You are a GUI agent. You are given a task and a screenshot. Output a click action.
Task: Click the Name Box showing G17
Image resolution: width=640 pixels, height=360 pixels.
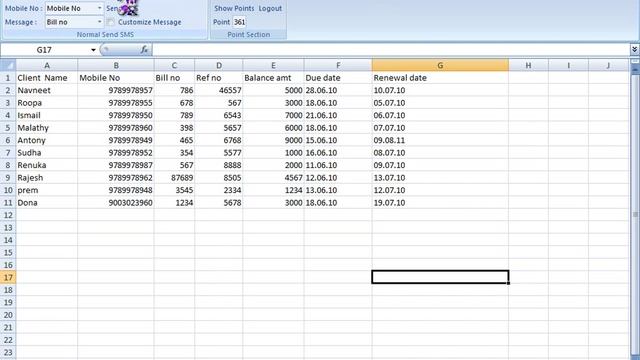(44, 50)
